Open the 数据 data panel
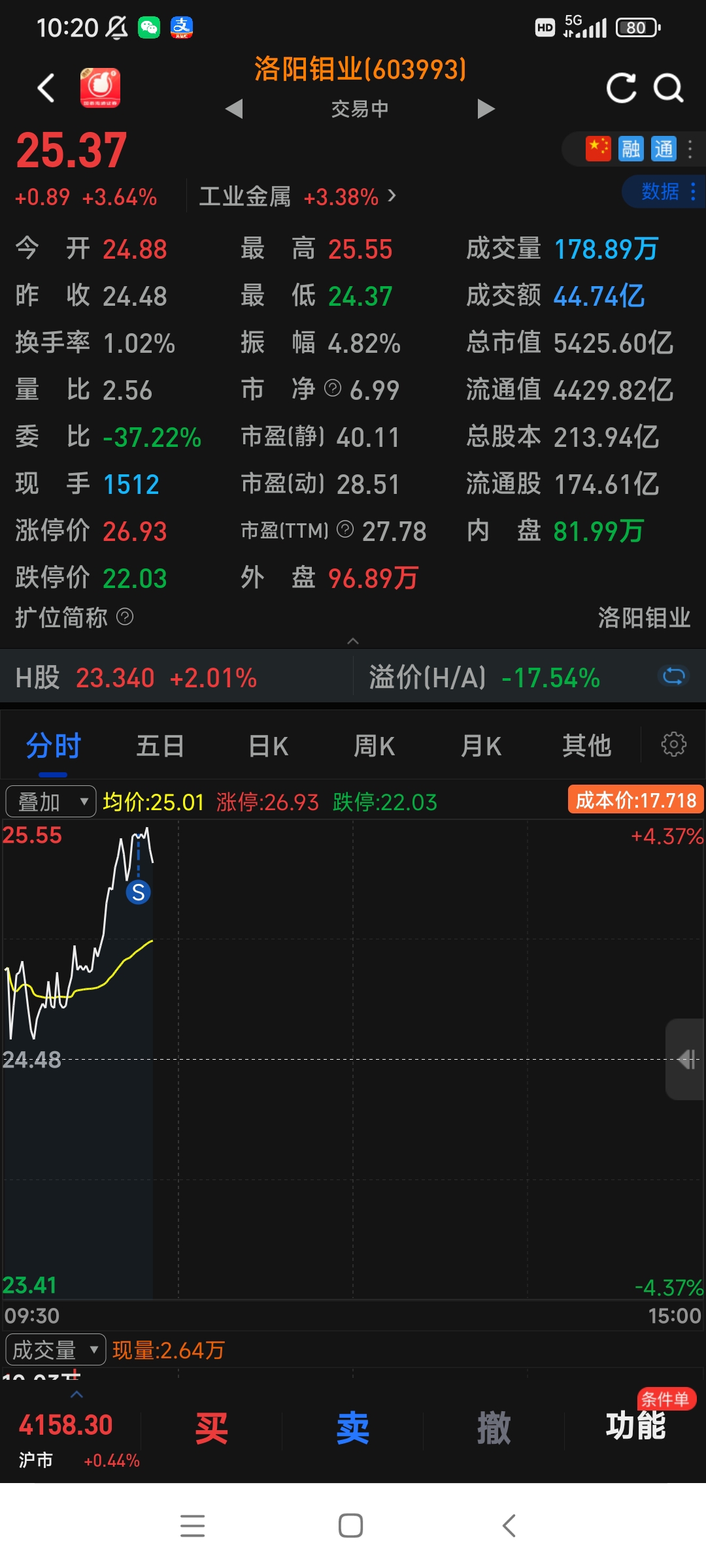This screenshot has height=1568, width=706. (664, 191)
